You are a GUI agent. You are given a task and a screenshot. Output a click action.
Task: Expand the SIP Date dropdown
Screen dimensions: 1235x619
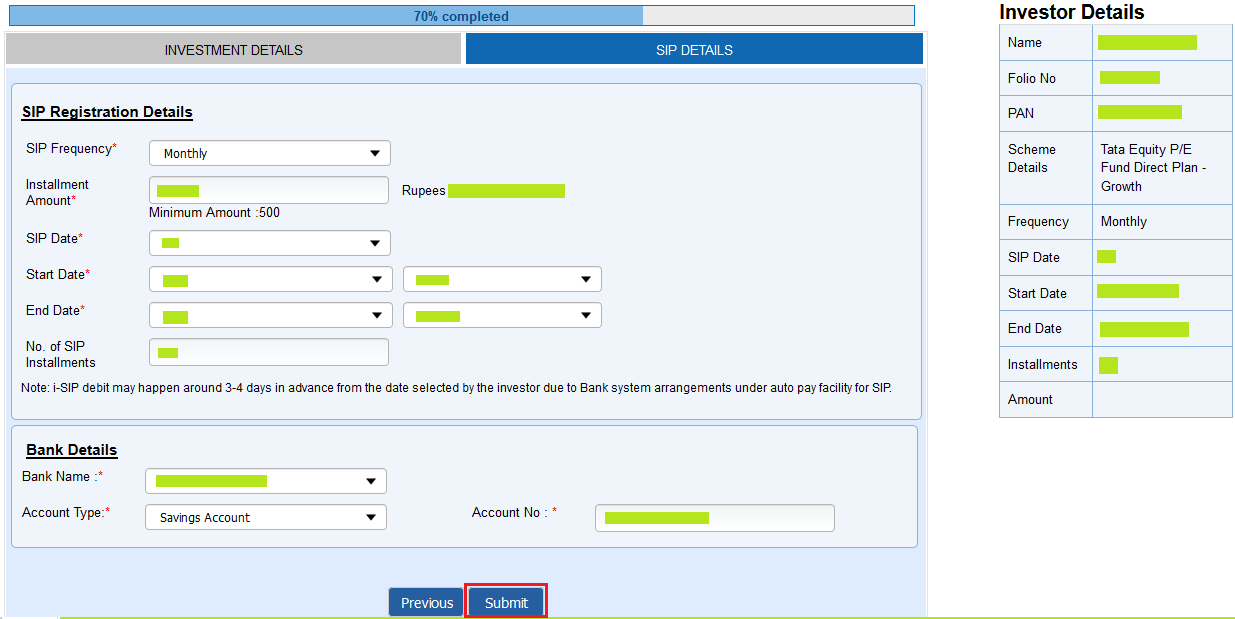[268, 242]
